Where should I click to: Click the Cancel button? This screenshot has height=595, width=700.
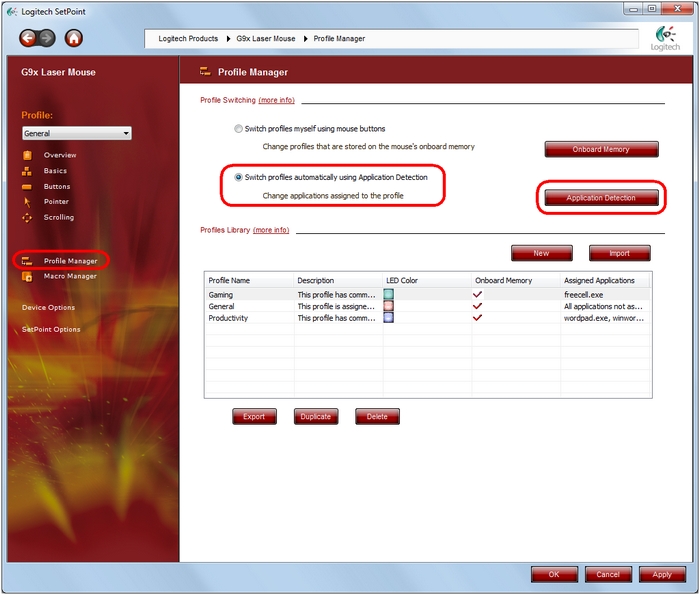(x=608, y=574)
